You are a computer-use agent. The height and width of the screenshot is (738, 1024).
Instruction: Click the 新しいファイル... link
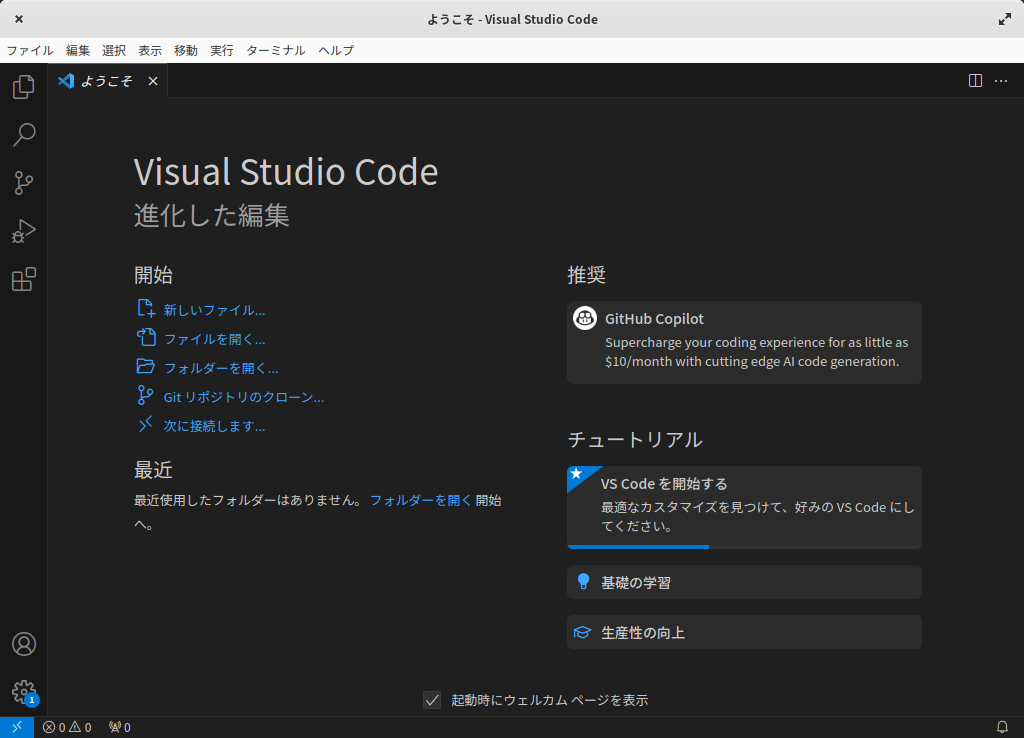(x=214, y=310)
